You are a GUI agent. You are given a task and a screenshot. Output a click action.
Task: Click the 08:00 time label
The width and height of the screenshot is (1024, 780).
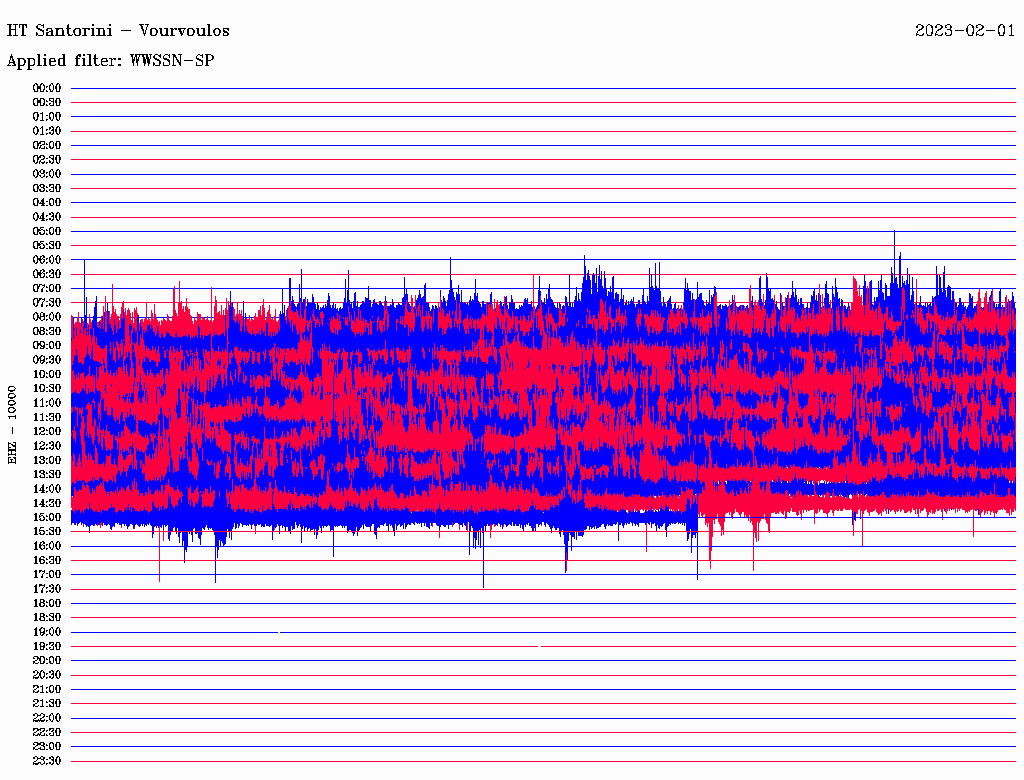pos(47,317)
